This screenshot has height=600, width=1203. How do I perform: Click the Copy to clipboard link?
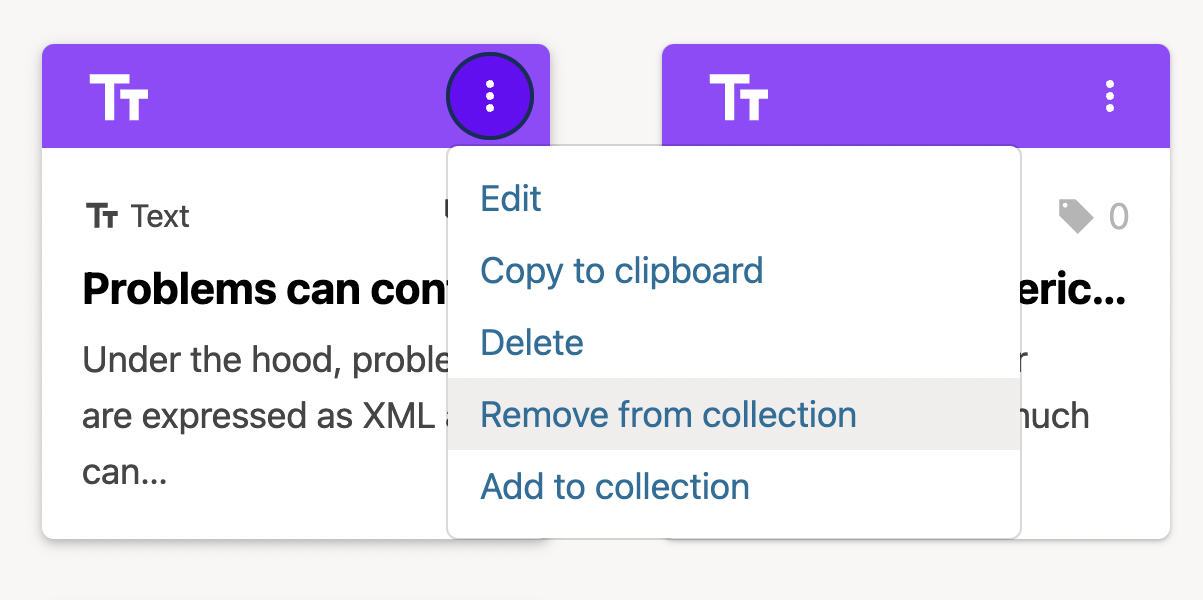pyautogui.click(x=622, y=271)
